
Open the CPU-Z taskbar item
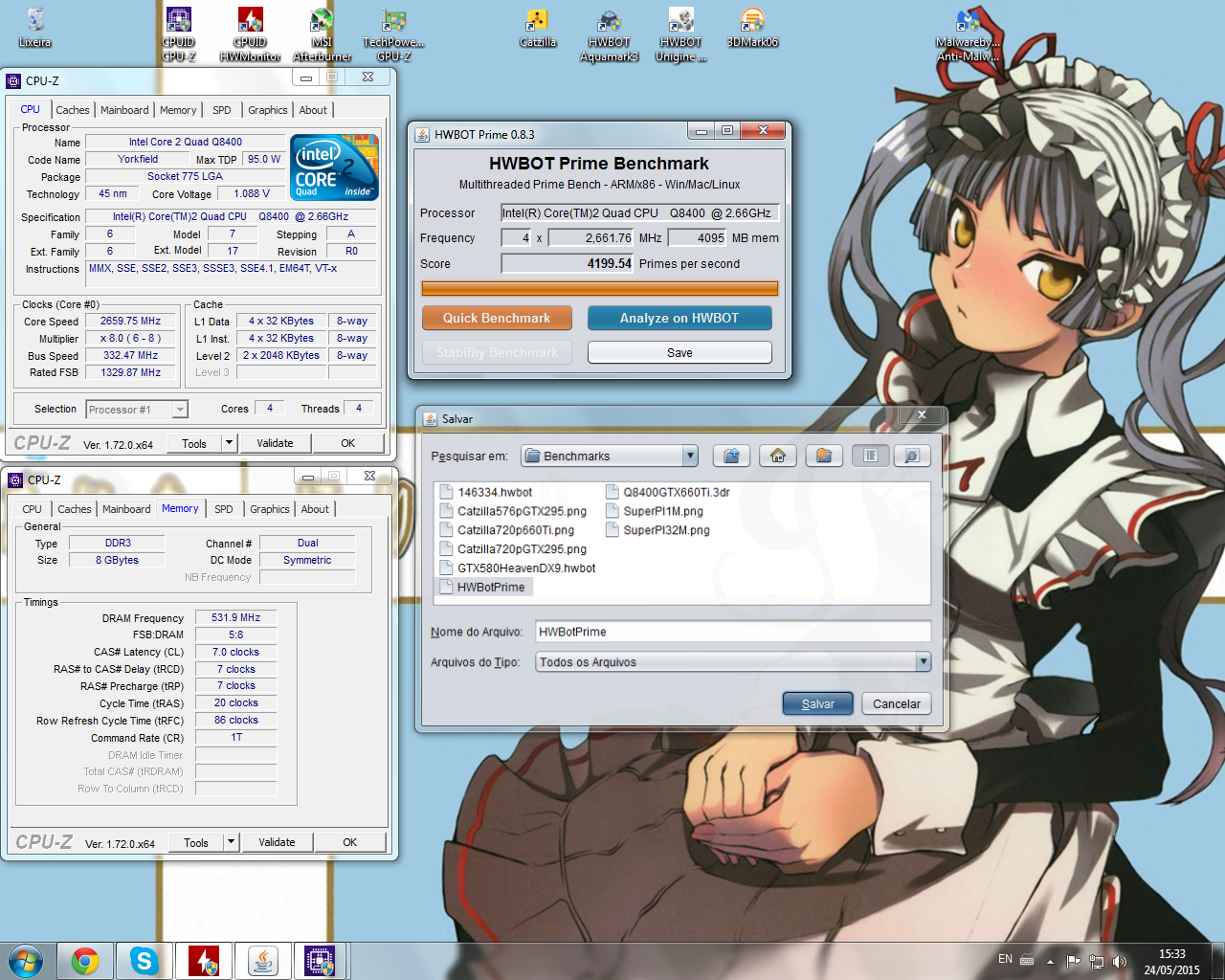321,961
